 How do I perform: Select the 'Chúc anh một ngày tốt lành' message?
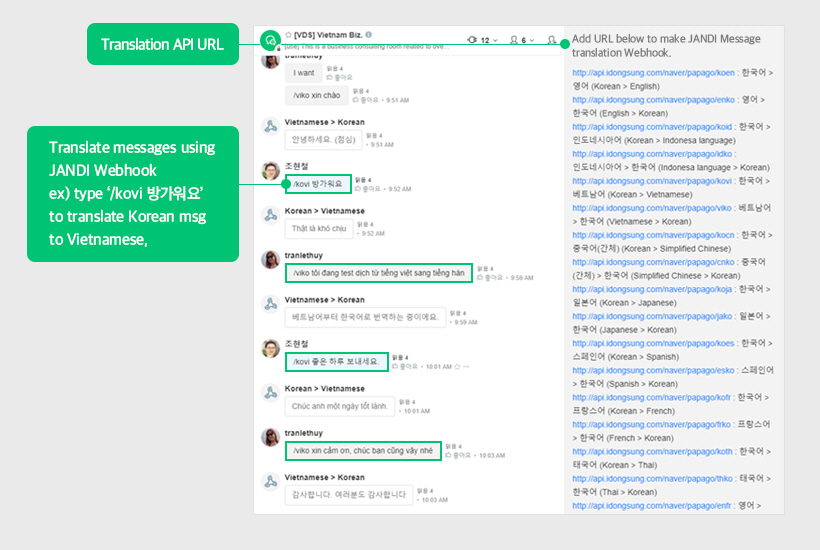339,406
